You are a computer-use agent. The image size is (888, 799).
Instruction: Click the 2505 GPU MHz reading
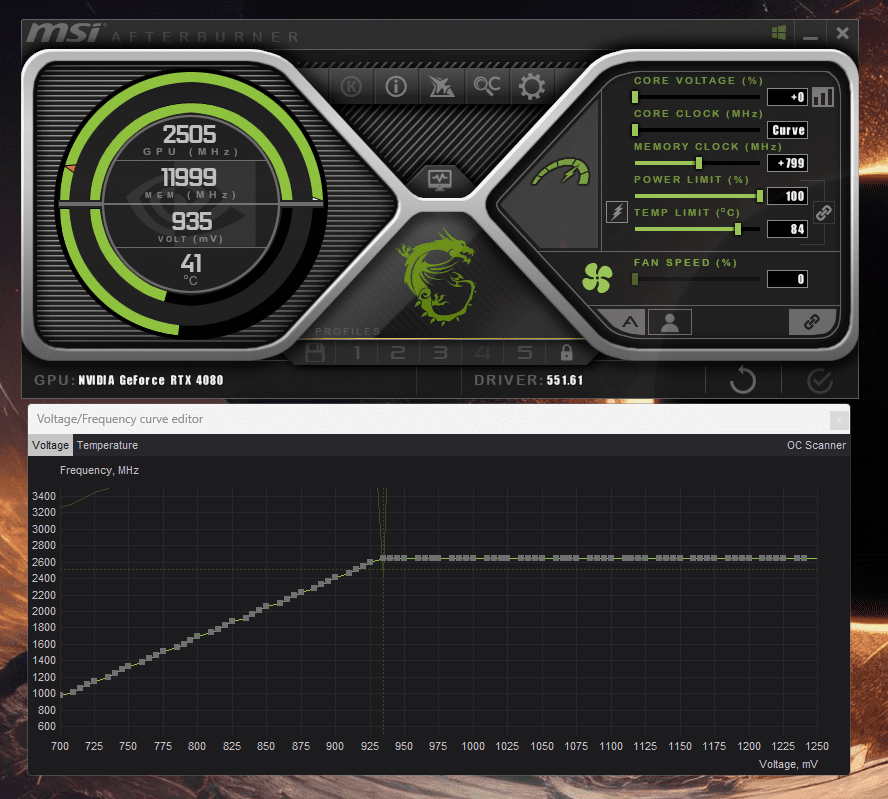pyautogui.click(x=189, y=134)
